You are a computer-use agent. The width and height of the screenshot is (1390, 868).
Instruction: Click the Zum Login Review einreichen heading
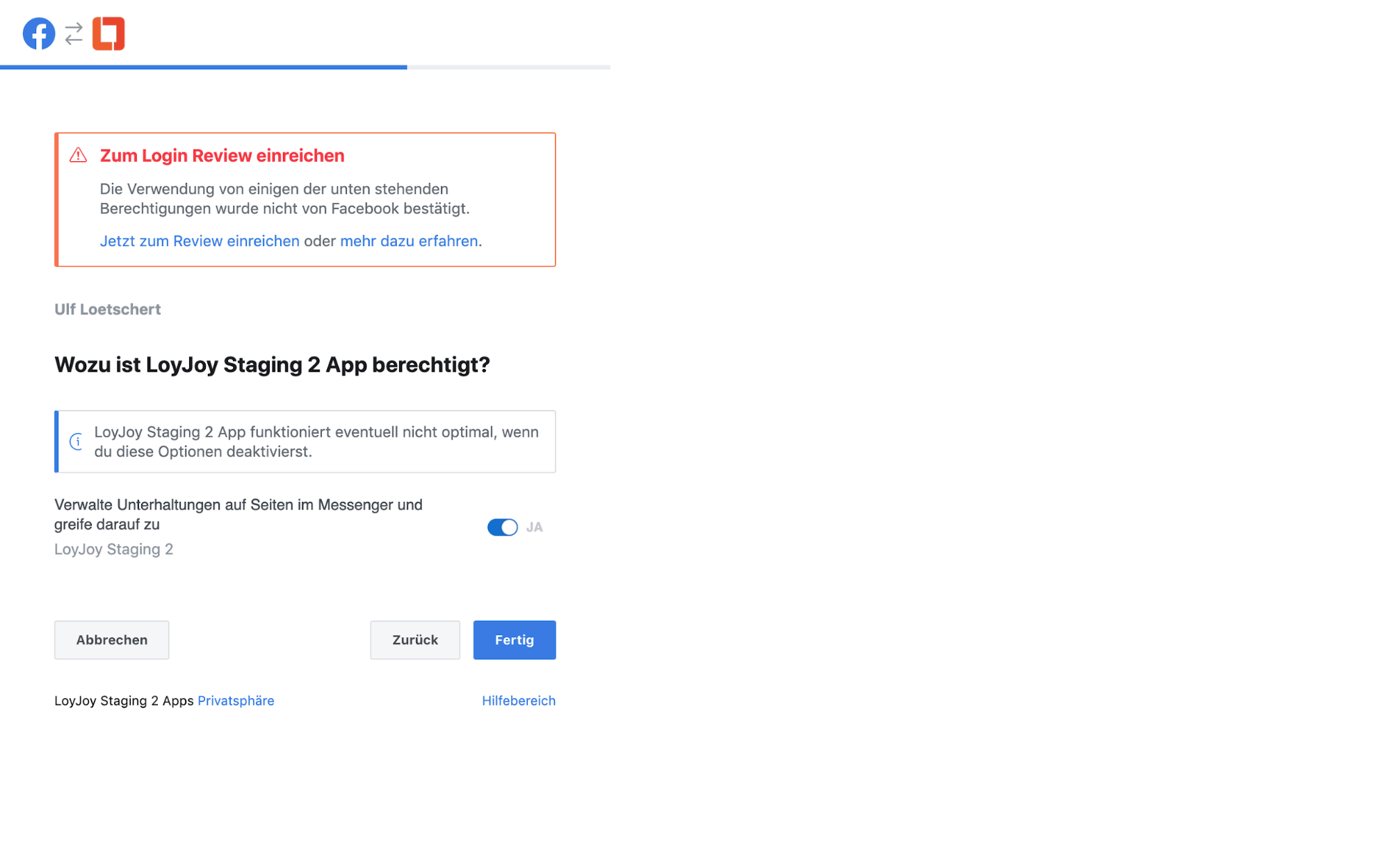pyautogui.click(x=222, y=156)
